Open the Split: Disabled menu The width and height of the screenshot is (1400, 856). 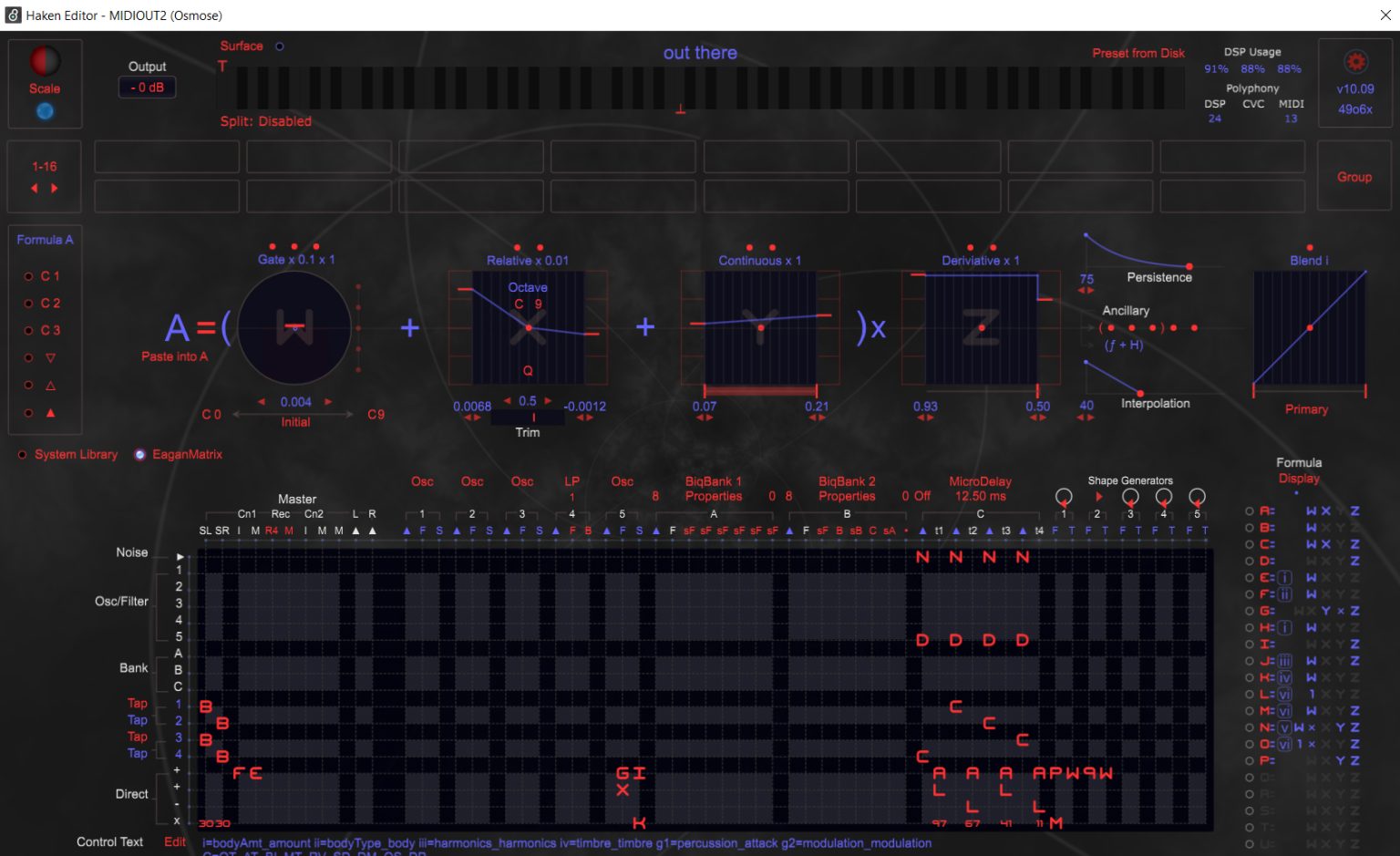[265, 121]
